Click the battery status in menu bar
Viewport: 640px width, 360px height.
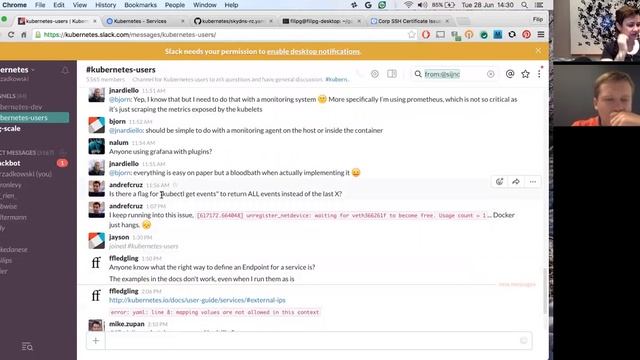click(444, 5)
